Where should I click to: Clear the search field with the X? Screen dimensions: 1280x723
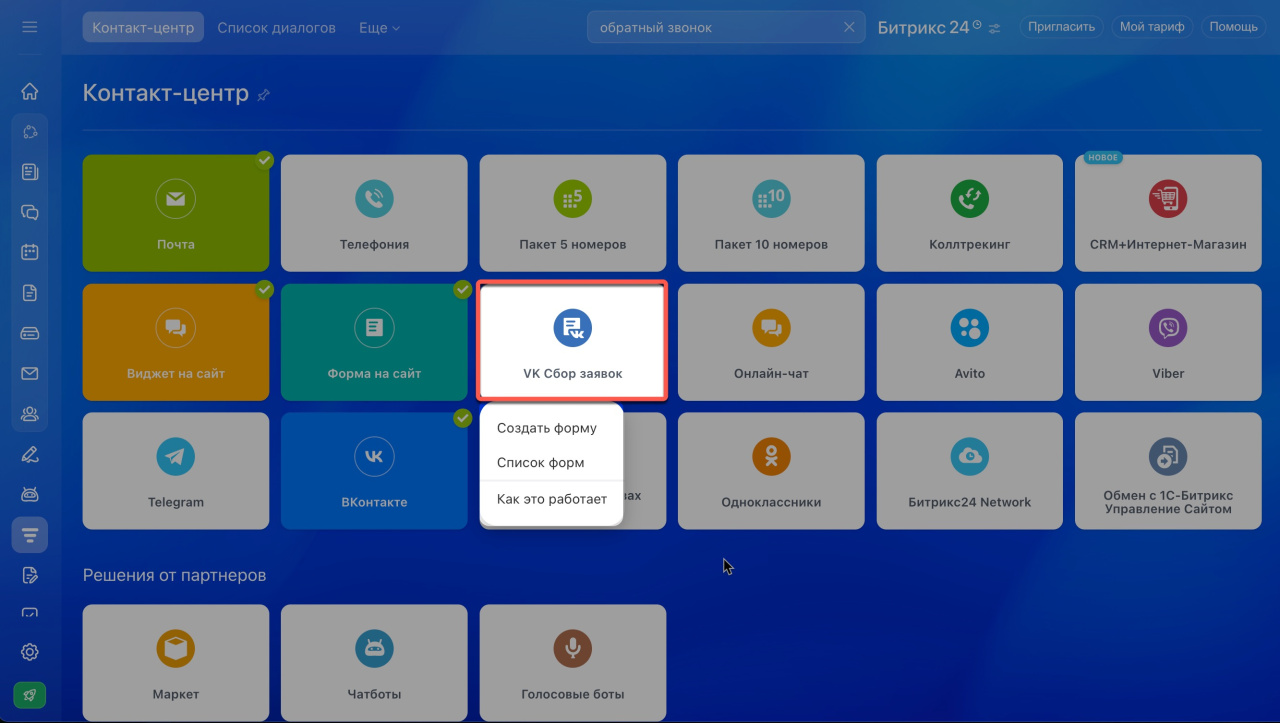(x=849, y=28)
